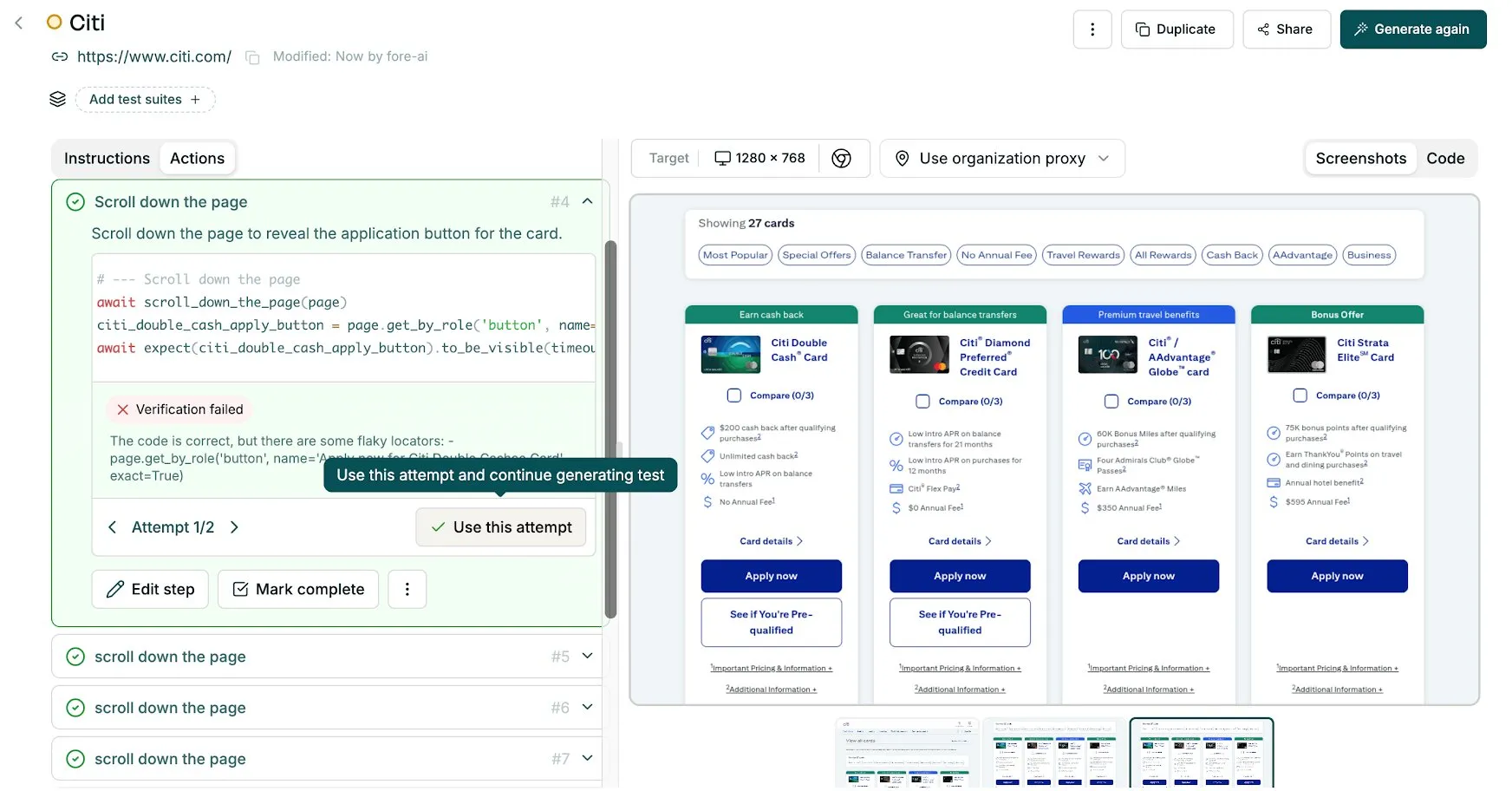Click Apply now for Citi Double Cash Card
Viewport: 1512px width, 791px height.
(x=772, y=576)
